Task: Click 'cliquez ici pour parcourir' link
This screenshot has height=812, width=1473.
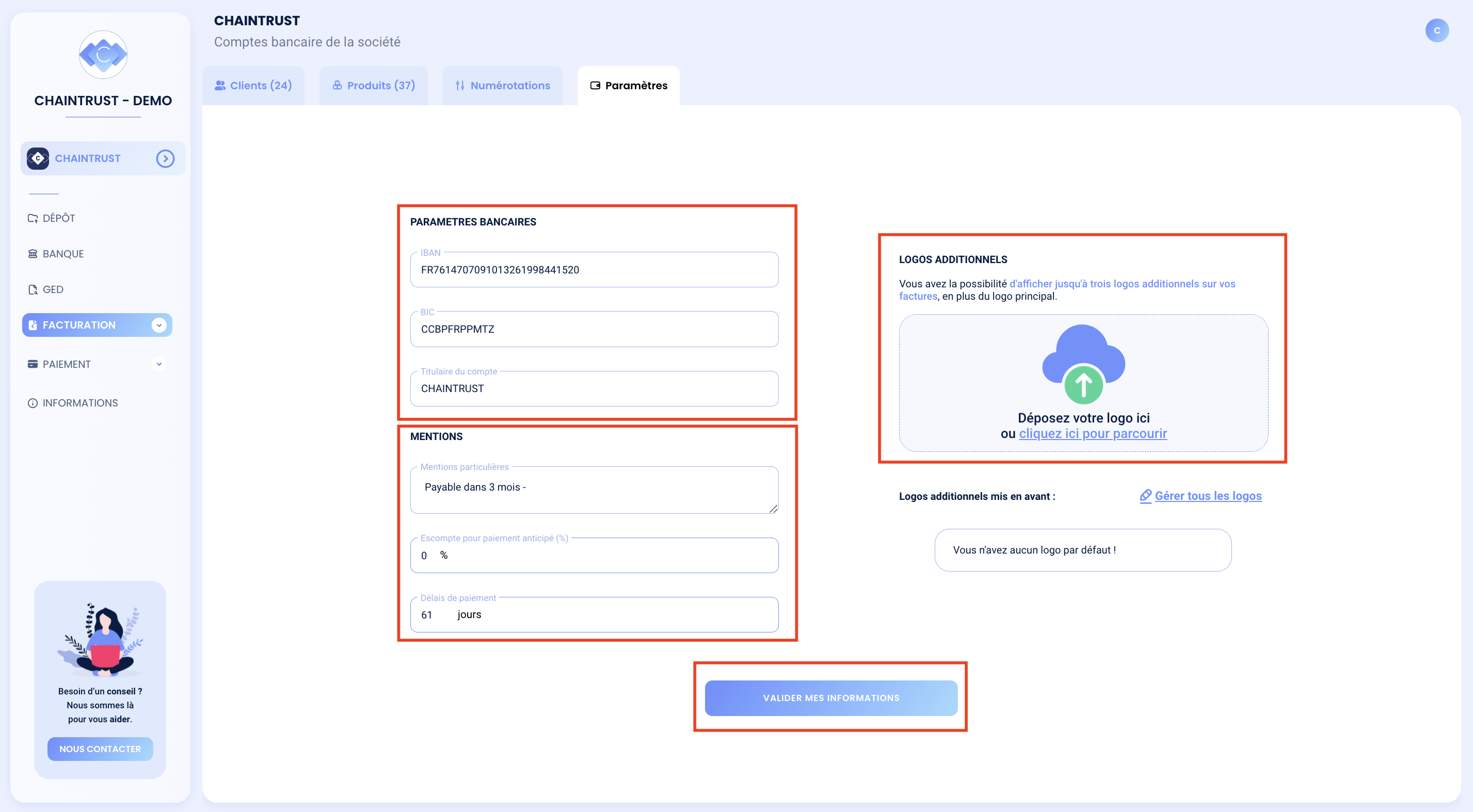Action: tap(1093, 434)
